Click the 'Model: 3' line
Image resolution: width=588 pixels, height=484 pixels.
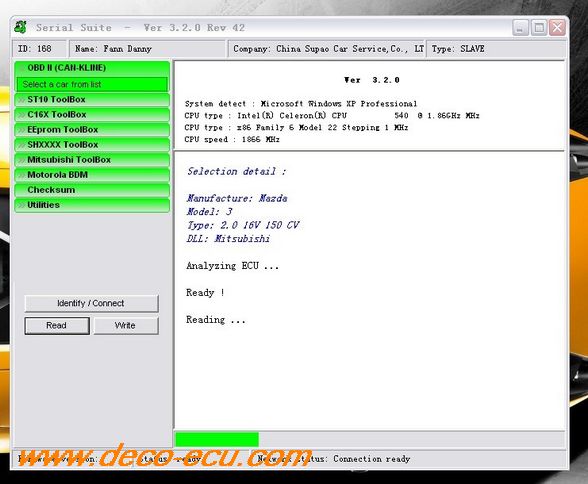pyautogui.click(x=210, y=212)
